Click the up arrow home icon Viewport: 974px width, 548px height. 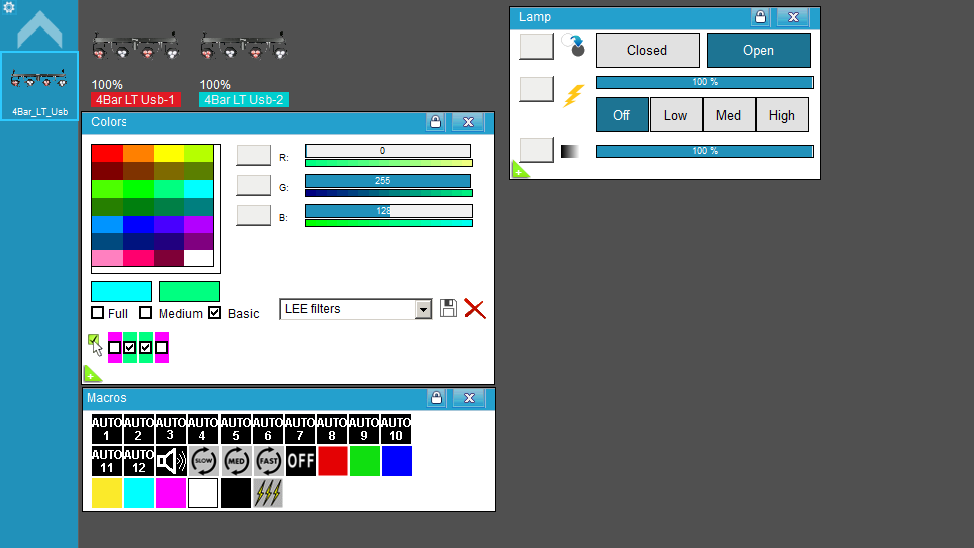tap(40, 30)
